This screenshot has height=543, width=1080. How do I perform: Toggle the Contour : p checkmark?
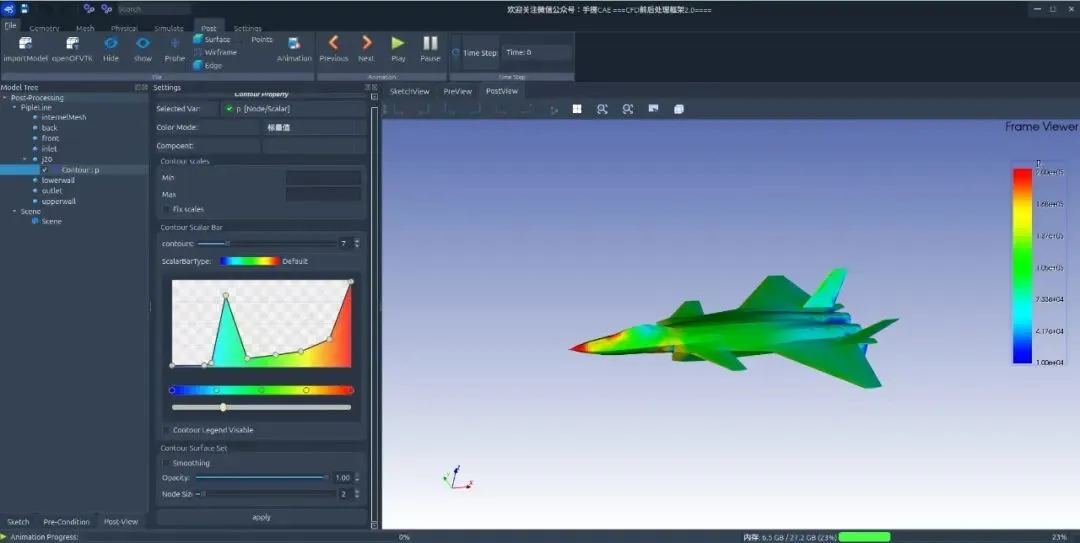tap(45, 170)
